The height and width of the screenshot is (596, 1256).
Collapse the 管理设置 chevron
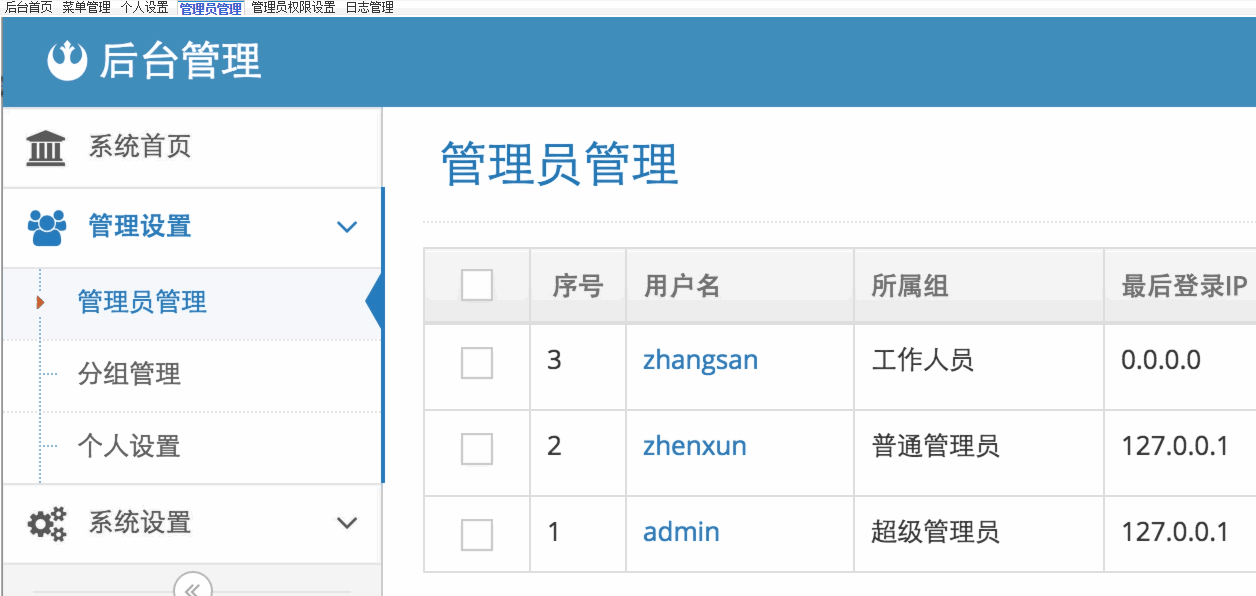347,227
